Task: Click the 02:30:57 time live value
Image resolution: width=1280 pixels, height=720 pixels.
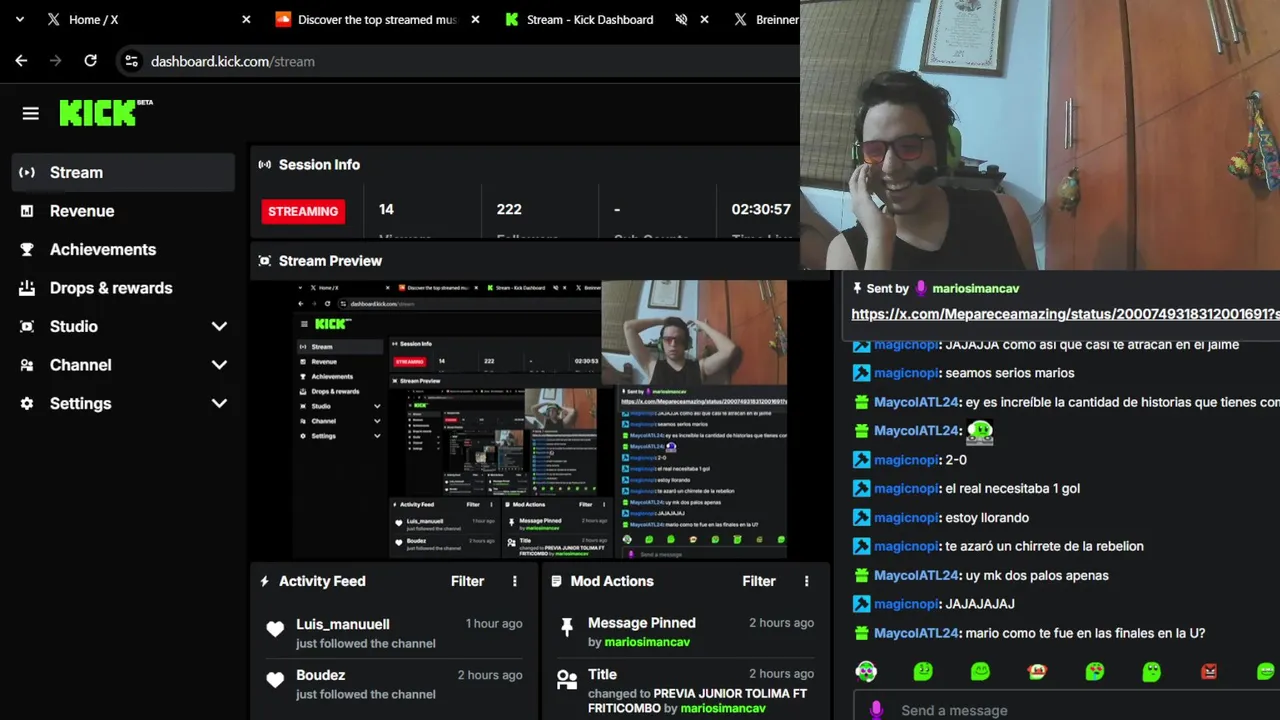Action: (x=761, y=209)
